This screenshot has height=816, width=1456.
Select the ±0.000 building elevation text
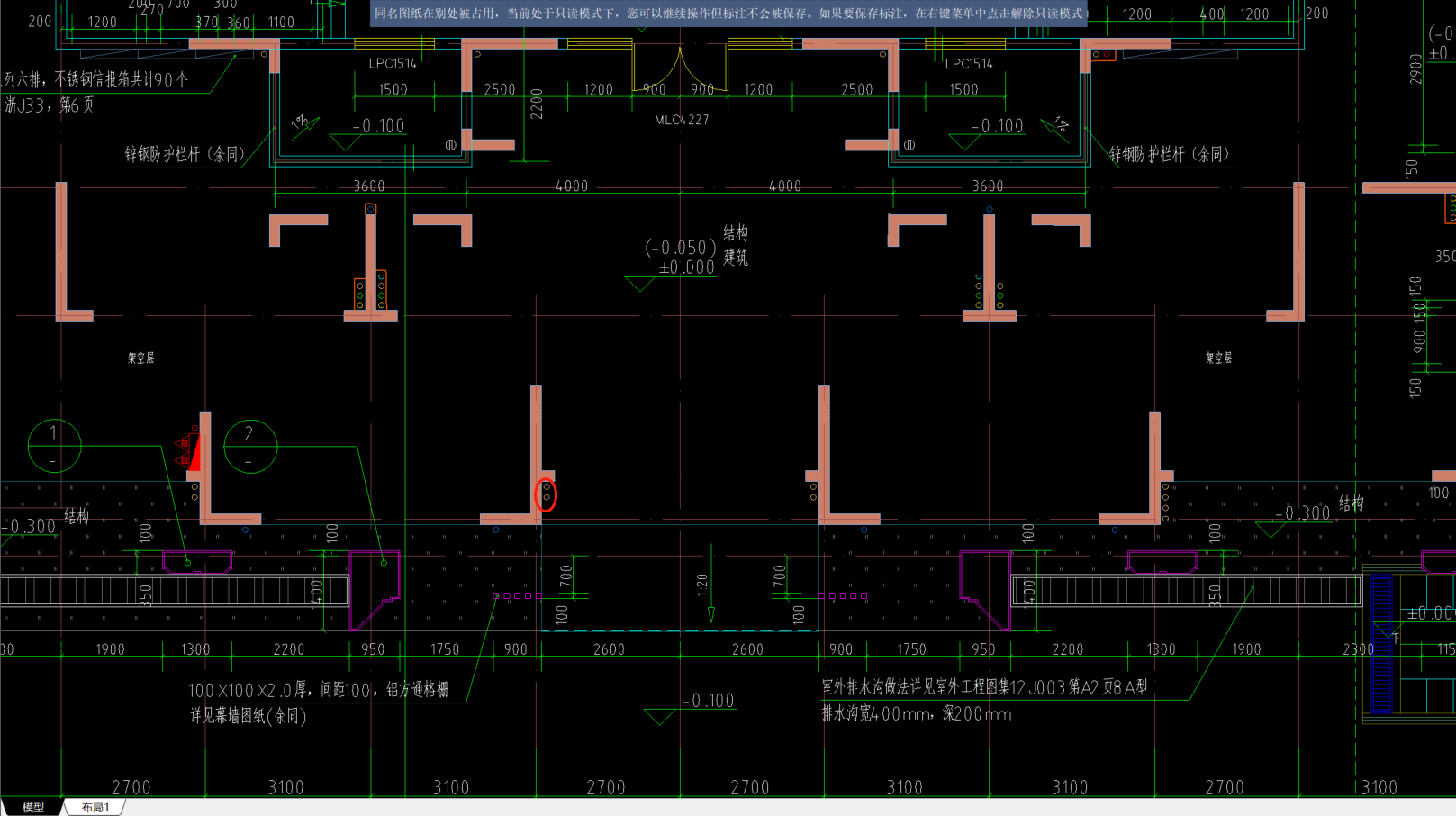click(686, 268)
